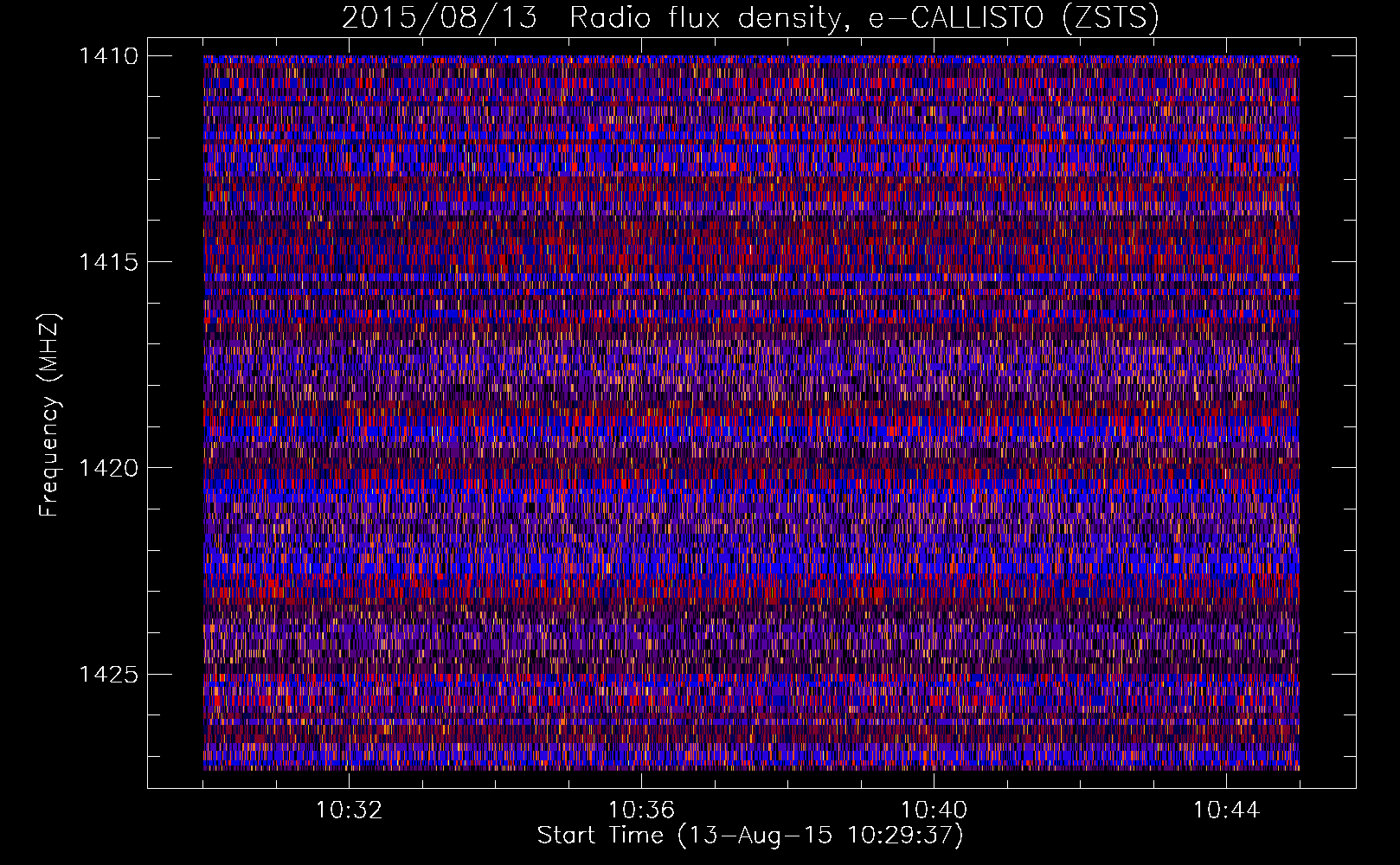Select the 1420 frequency tick label
The height and width of the screenshot is (865, 1400).
click(108, 468)
